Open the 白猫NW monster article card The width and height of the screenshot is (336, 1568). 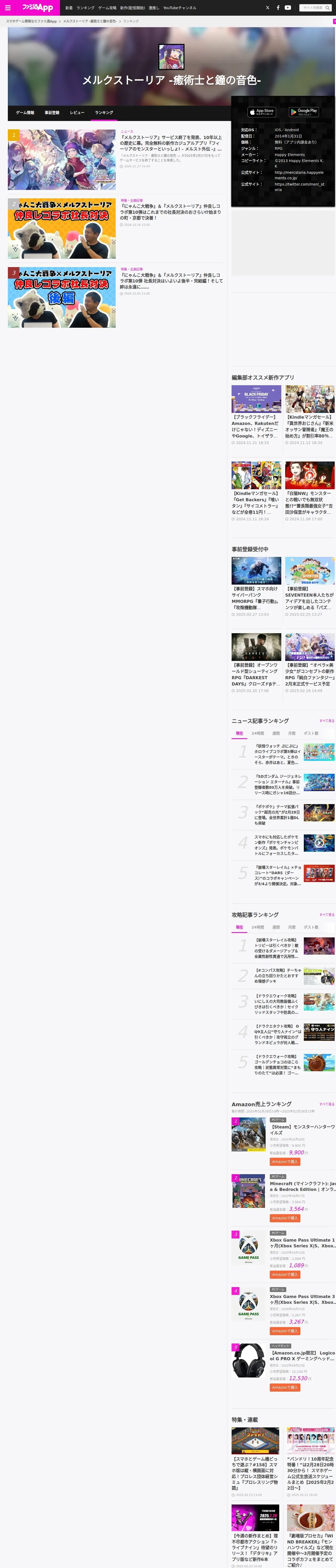pos(310,491)
